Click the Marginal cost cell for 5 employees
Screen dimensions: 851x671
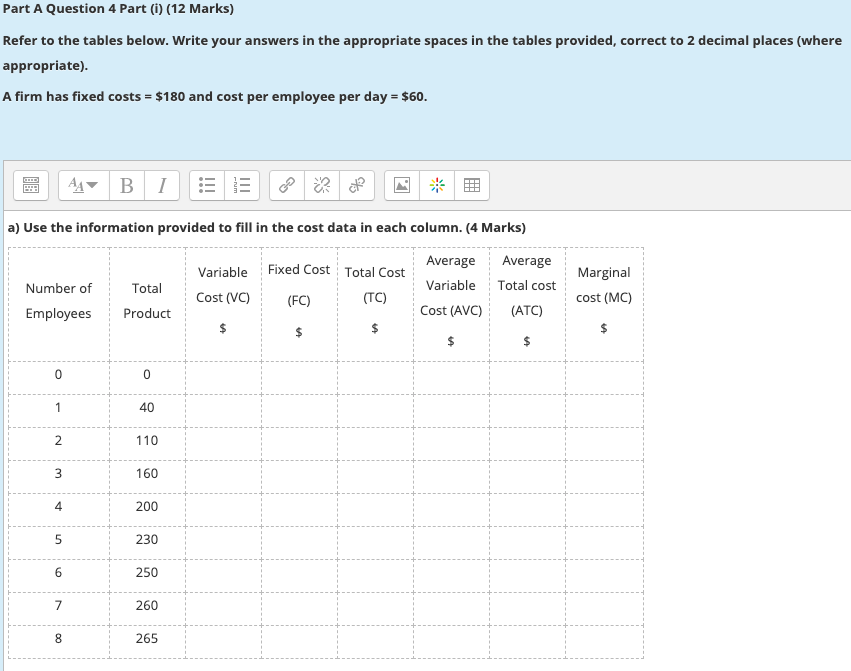coord(604,543)
